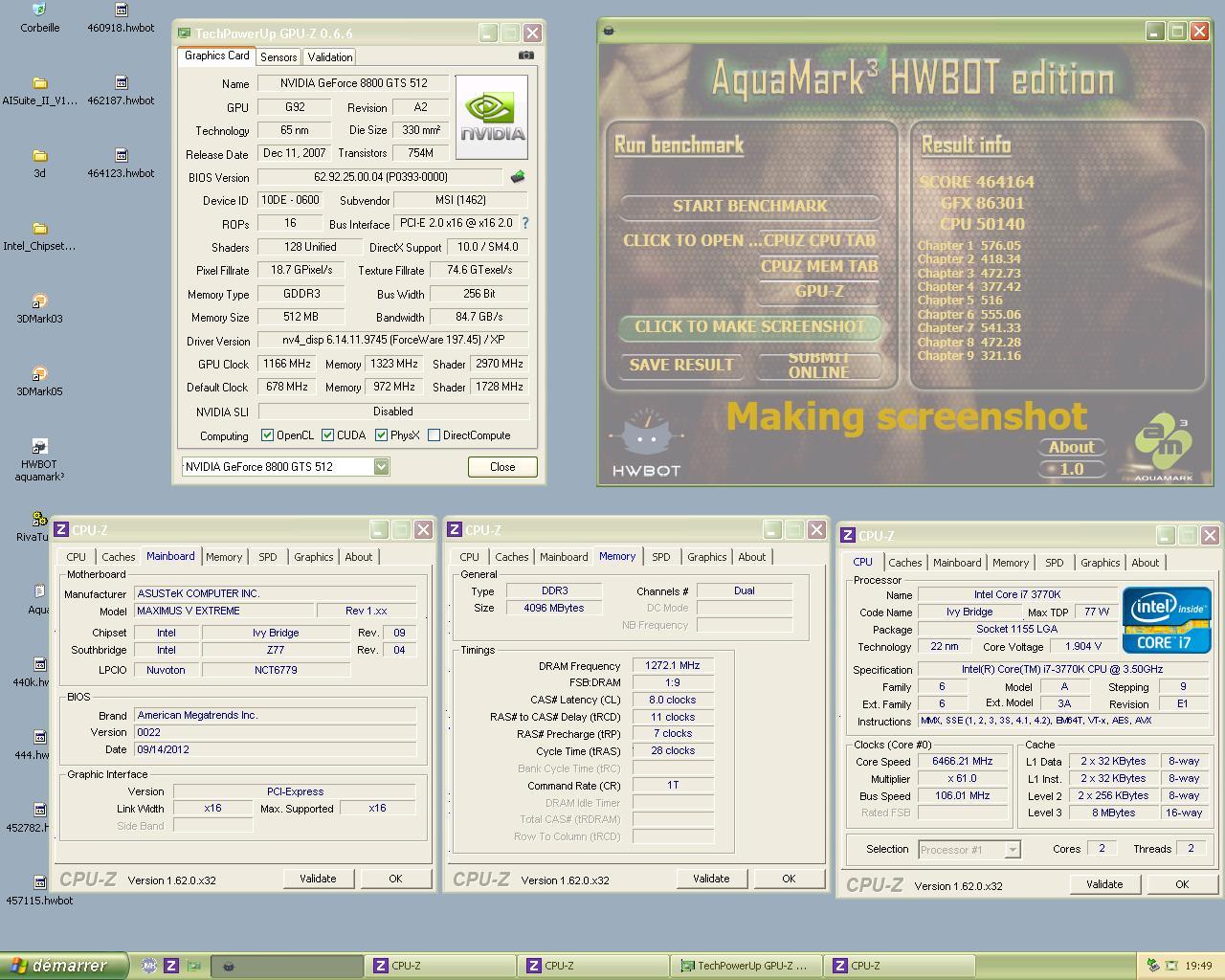Image resolution: width=1225 pixels, height=980 pixels.
Task: Click SUBMIT ONLINE in AquaMark
Action: (818, 365)
